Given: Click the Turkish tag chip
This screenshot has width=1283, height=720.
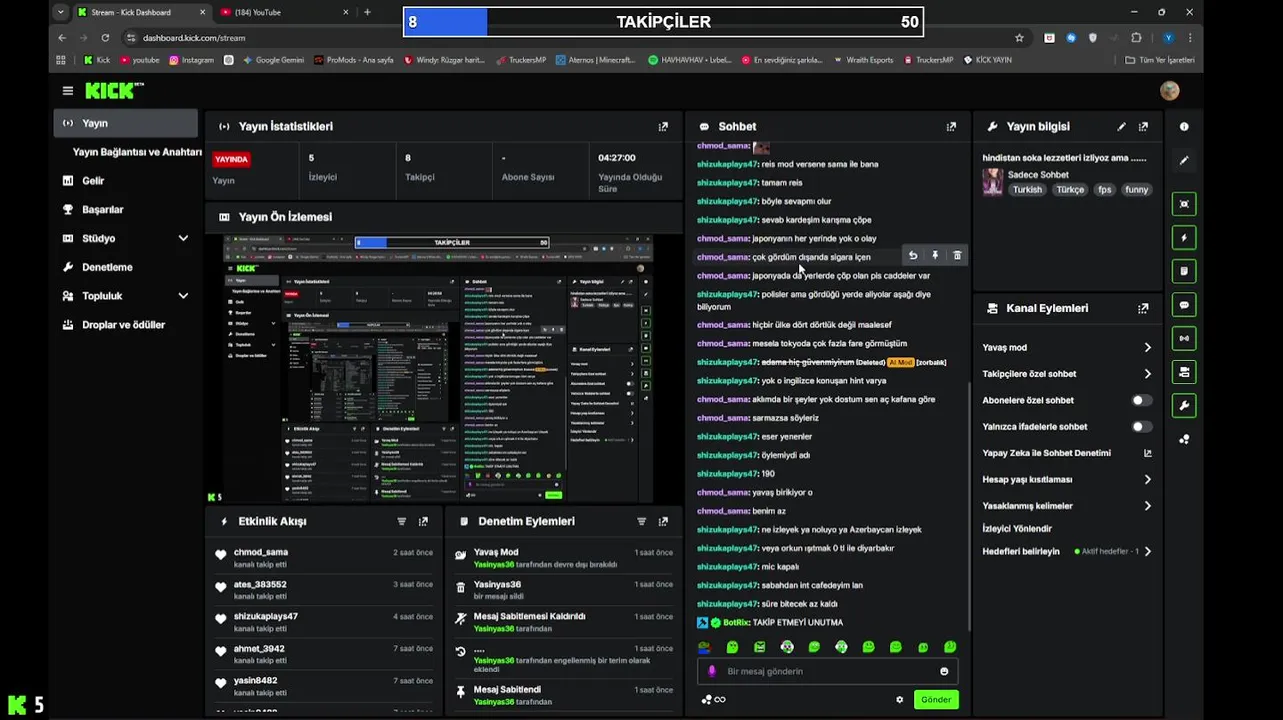Looking at the screenshot, I should [1027, 189].
